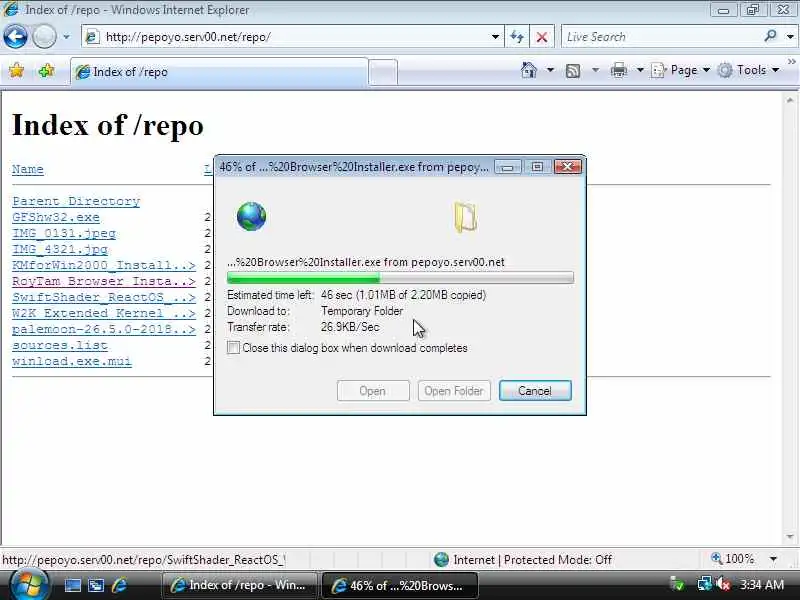Minimize the download dialog window
This screenshot has width=800, height=600.
pyautogui.click(x=507, y=167)
